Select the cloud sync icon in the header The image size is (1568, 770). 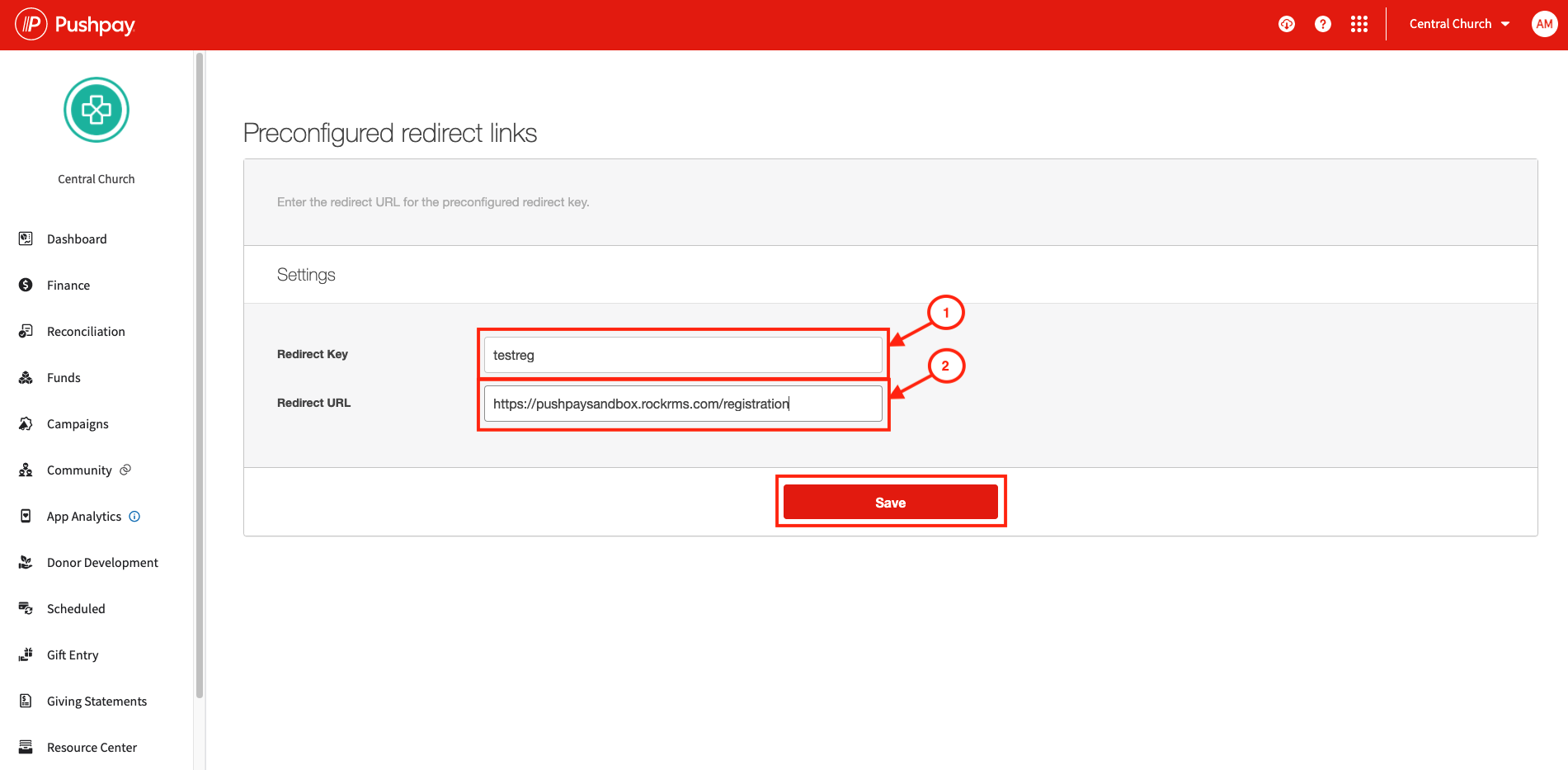(1287, 24)
